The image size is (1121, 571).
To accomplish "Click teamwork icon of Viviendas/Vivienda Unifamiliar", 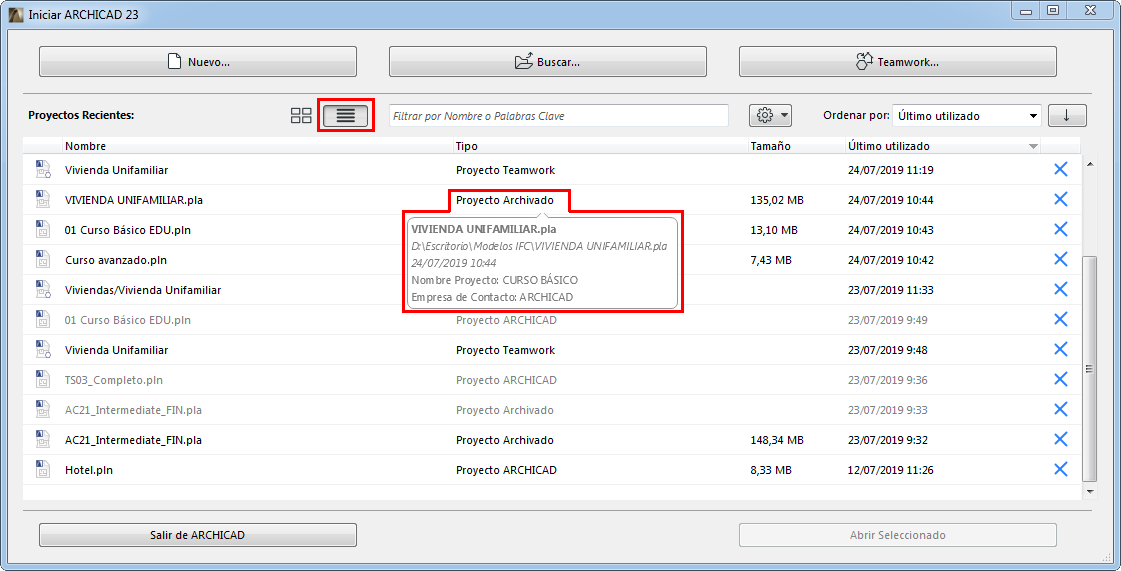I will click(x=43, y=289).
